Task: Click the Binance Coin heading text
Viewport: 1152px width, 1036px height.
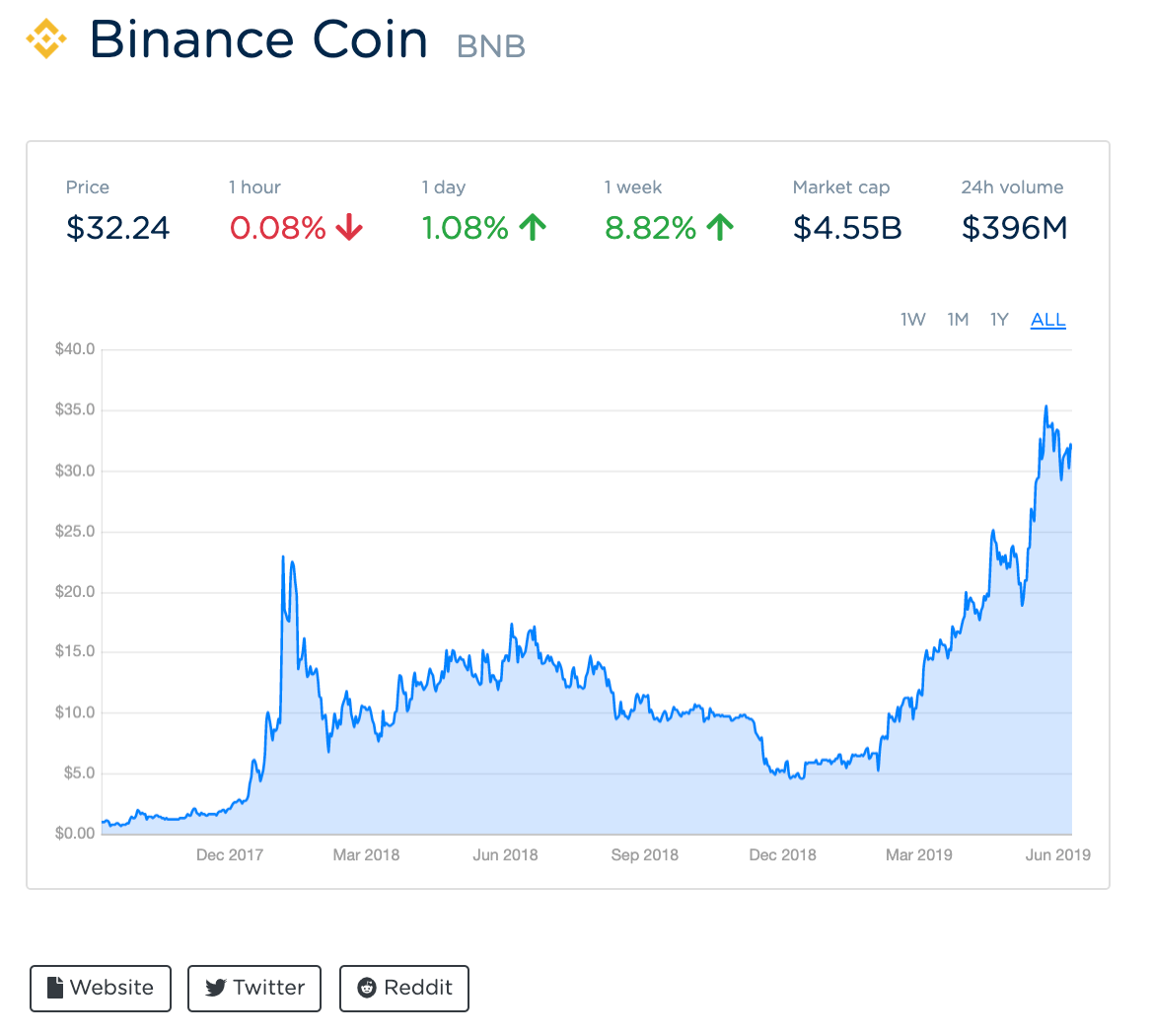Action: (258, 40)
